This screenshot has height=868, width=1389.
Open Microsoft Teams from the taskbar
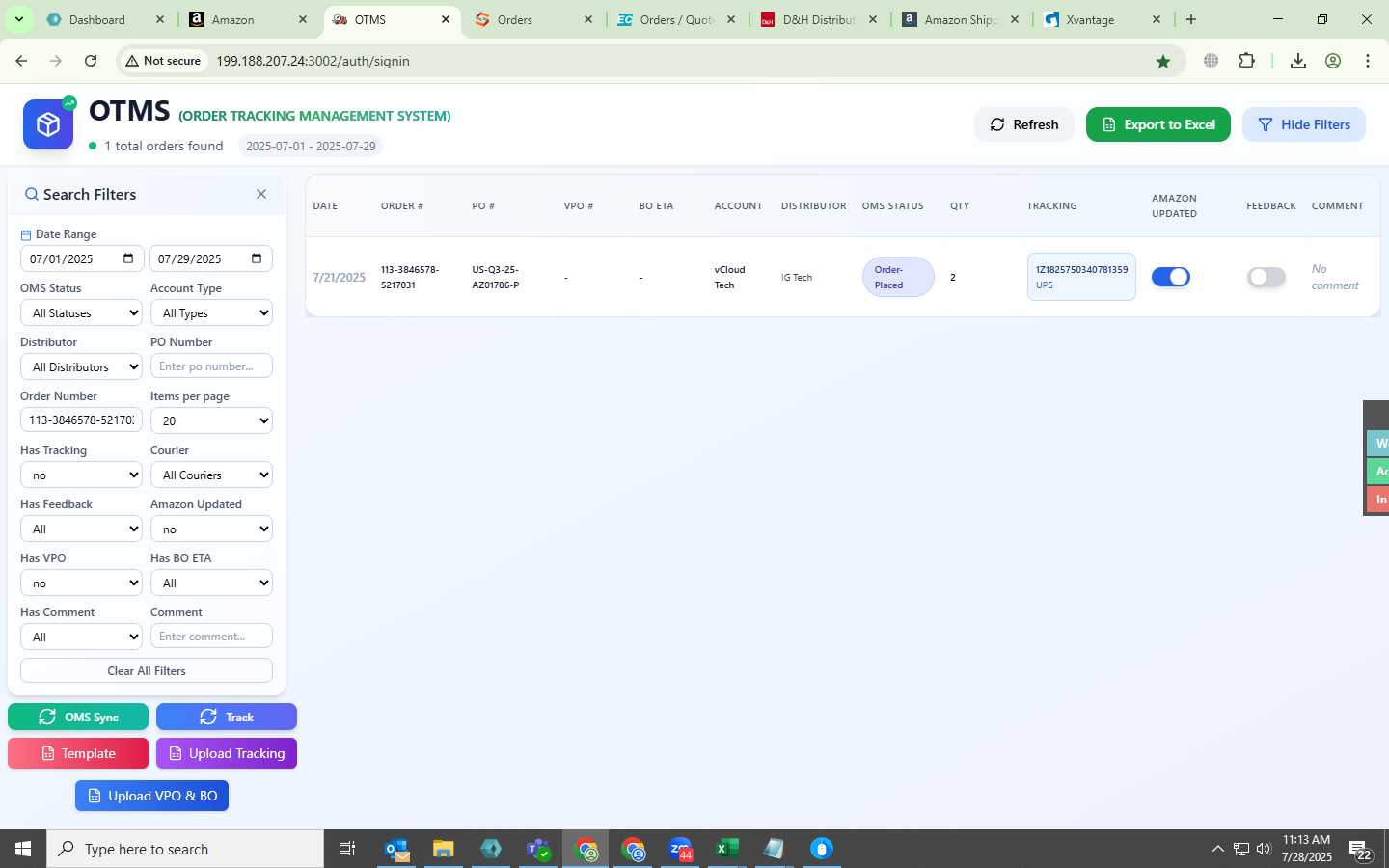tap(538, 849)
